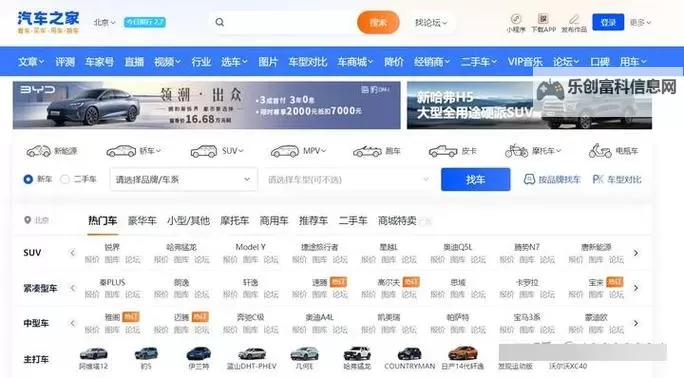Select the 摩托车 motorcycle icon
This screenshot has height=378, width=684.
point(516,151)
